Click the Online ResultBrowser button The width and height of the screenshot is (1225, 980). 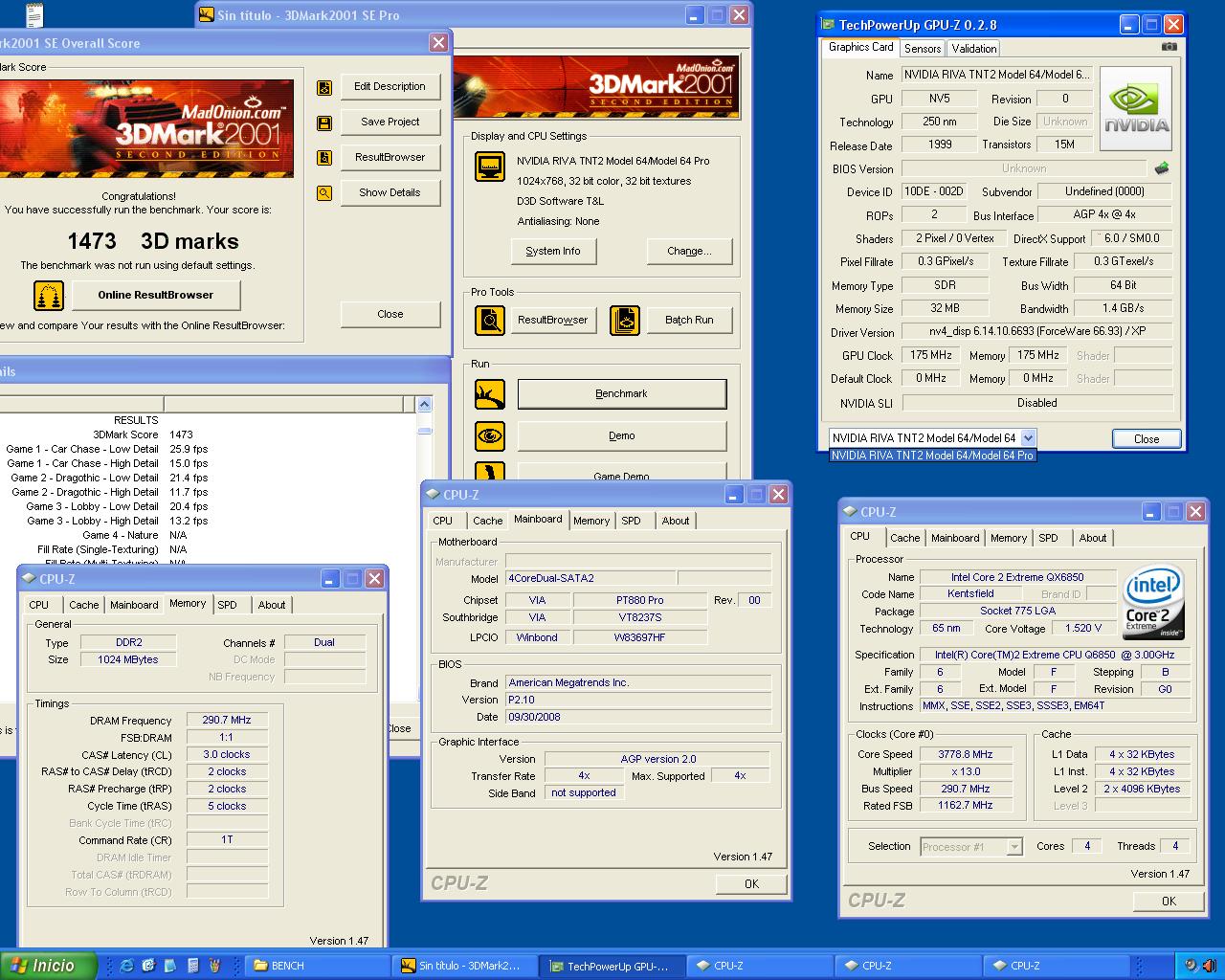point(155,296)
